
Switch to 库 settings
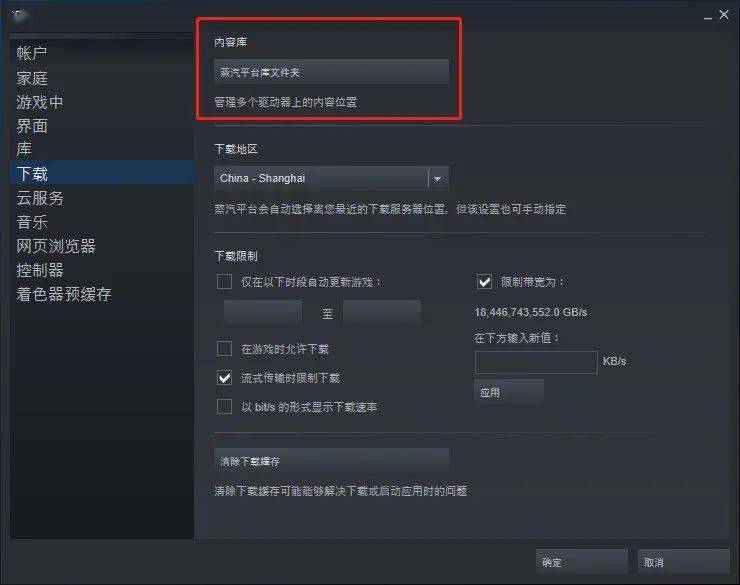[x=24, y=149]
